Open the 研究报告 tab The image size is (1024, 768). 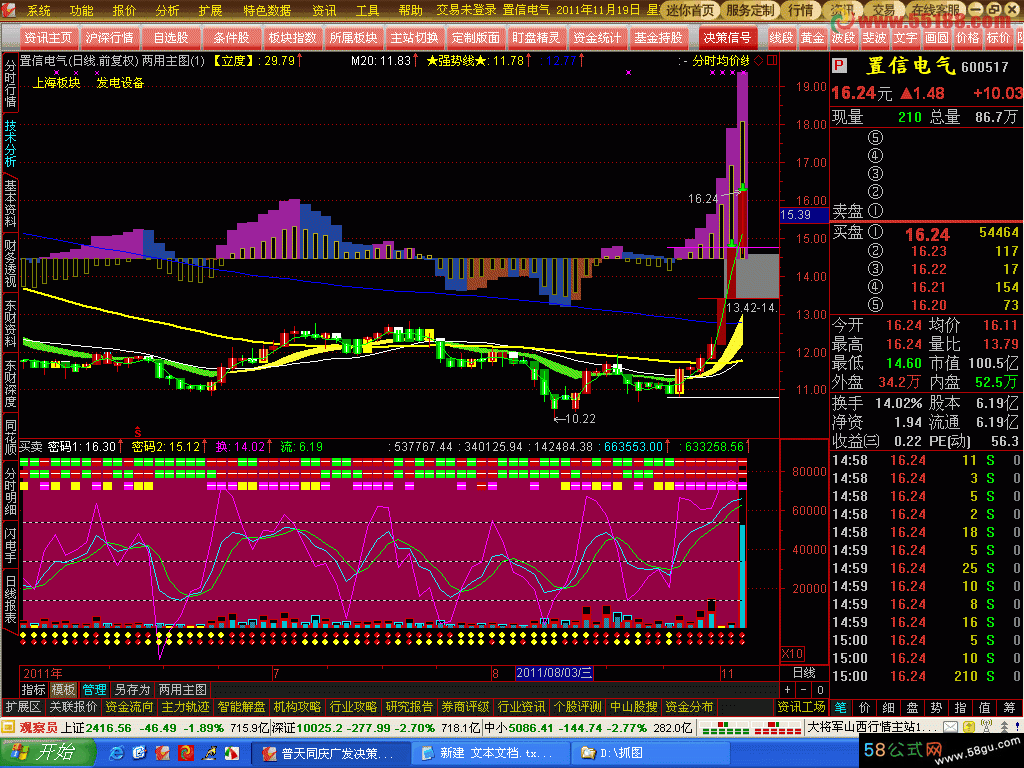(409, 707)
